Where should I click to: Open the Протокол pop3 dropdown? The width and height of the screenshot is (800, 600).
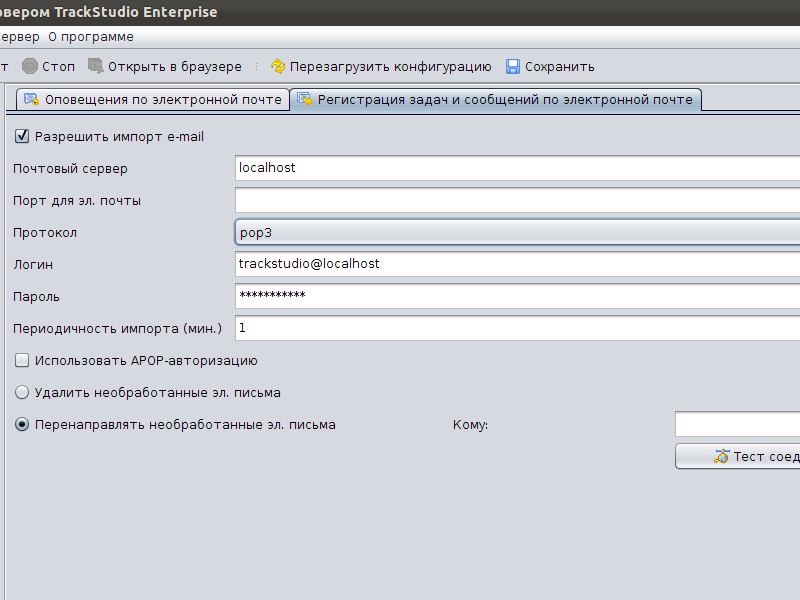tap(517, 232)
